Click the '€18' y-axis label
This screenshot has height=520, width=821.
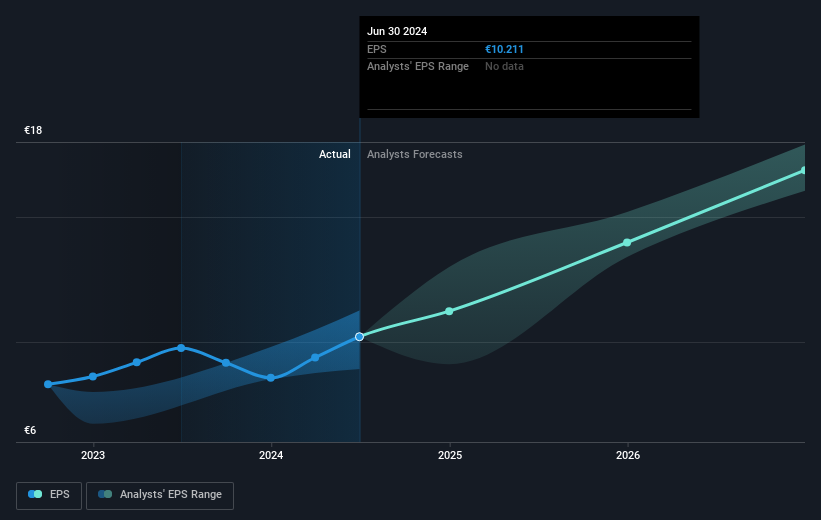[x=33, y=130]
